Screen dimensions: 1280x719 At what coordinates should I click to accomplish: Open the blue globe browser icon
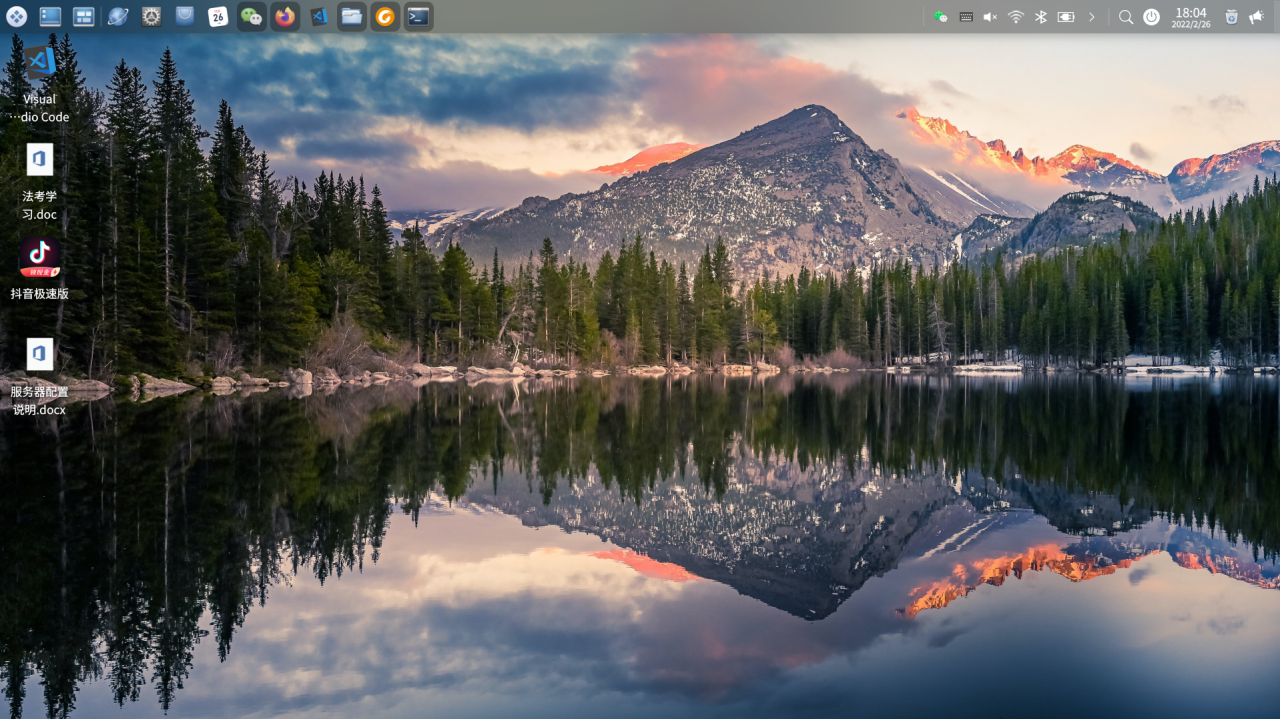[x=118, y=16]
